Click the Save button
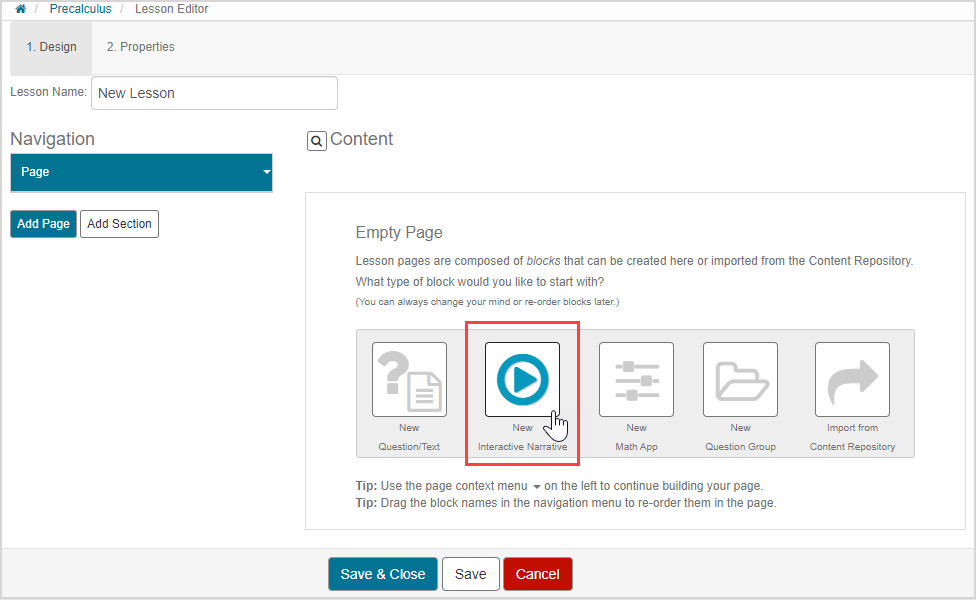This screenshot has width=976, height=600. 470,574
